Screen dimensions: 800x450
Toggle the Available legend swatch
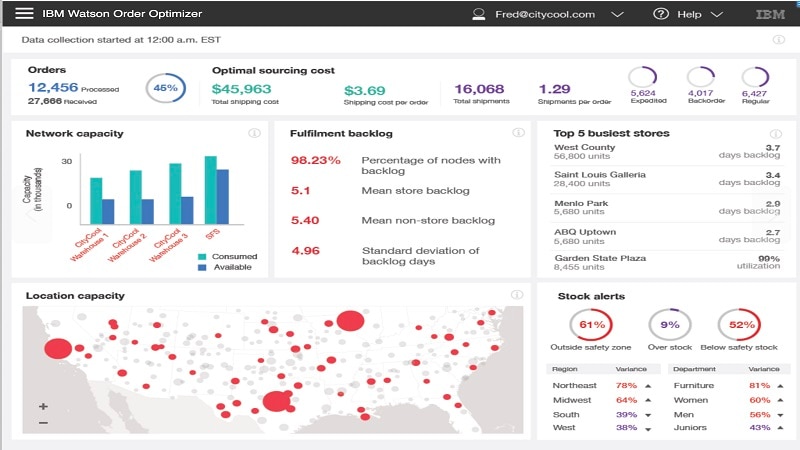click(x=202, y=267)
